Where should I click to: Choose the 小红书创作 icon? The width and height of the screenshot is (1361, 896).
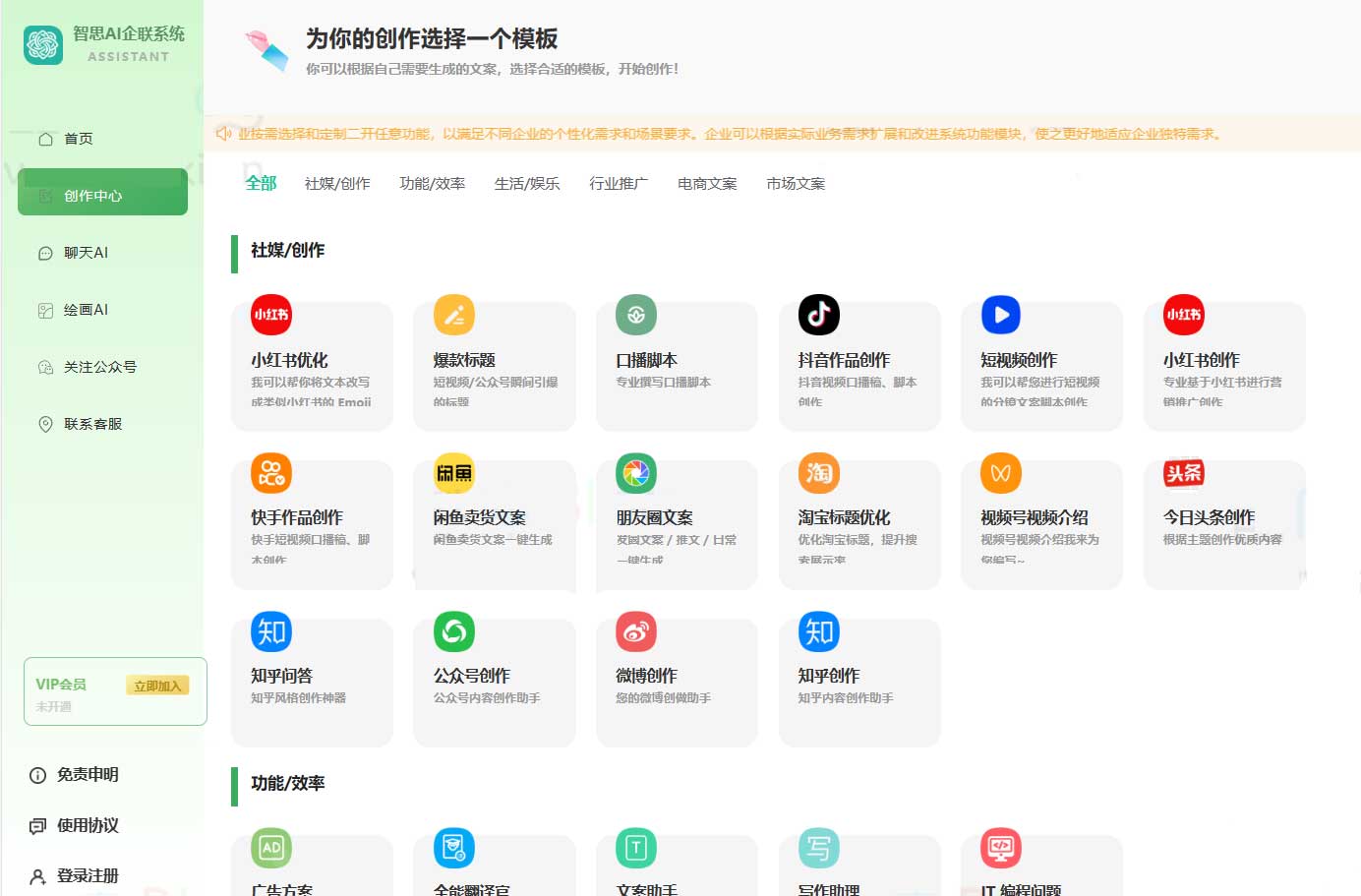1184,315
